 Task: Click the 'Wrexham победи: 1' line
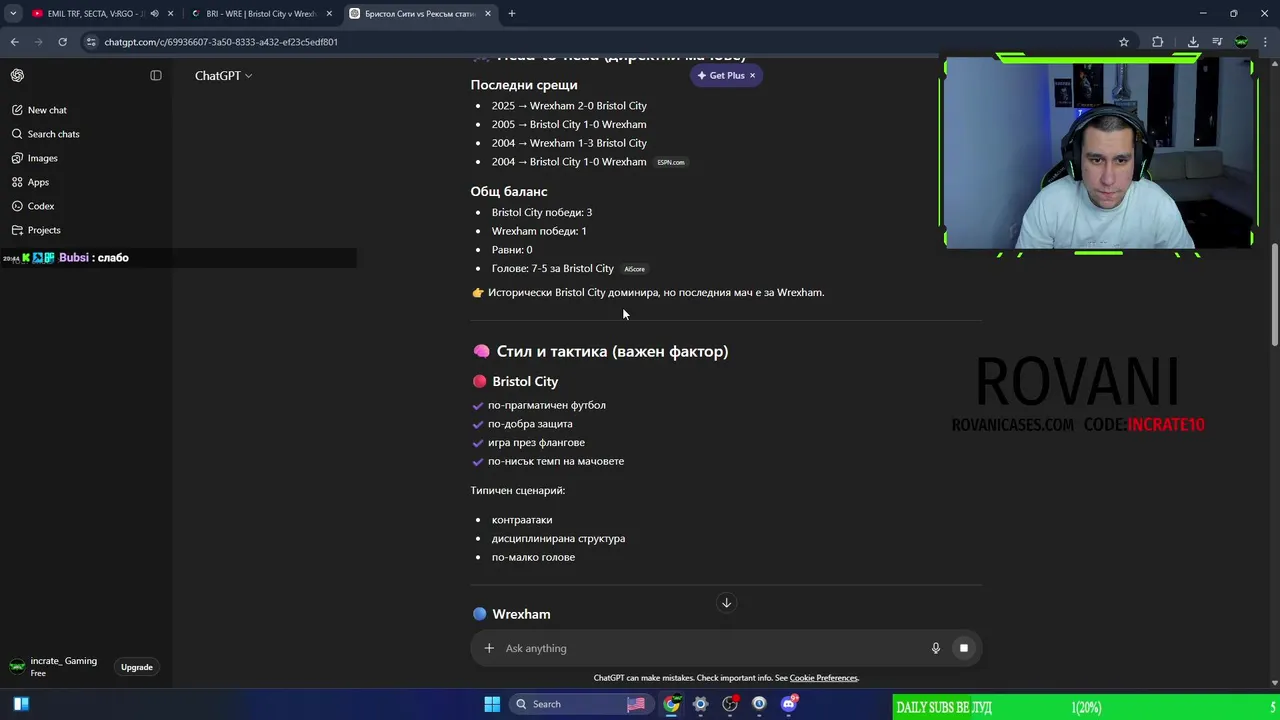(x=539, y=231)
